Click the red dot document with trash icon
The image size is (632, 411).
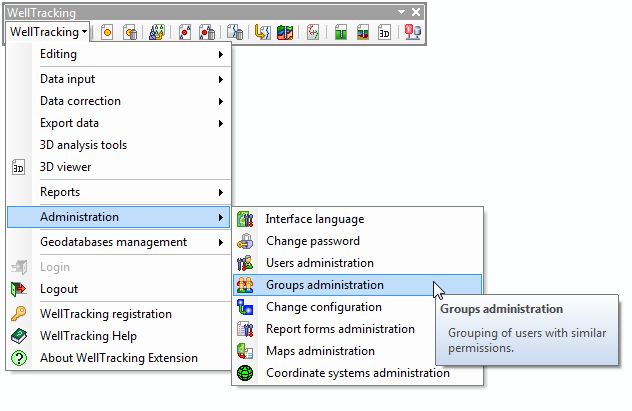click(207, 32)
